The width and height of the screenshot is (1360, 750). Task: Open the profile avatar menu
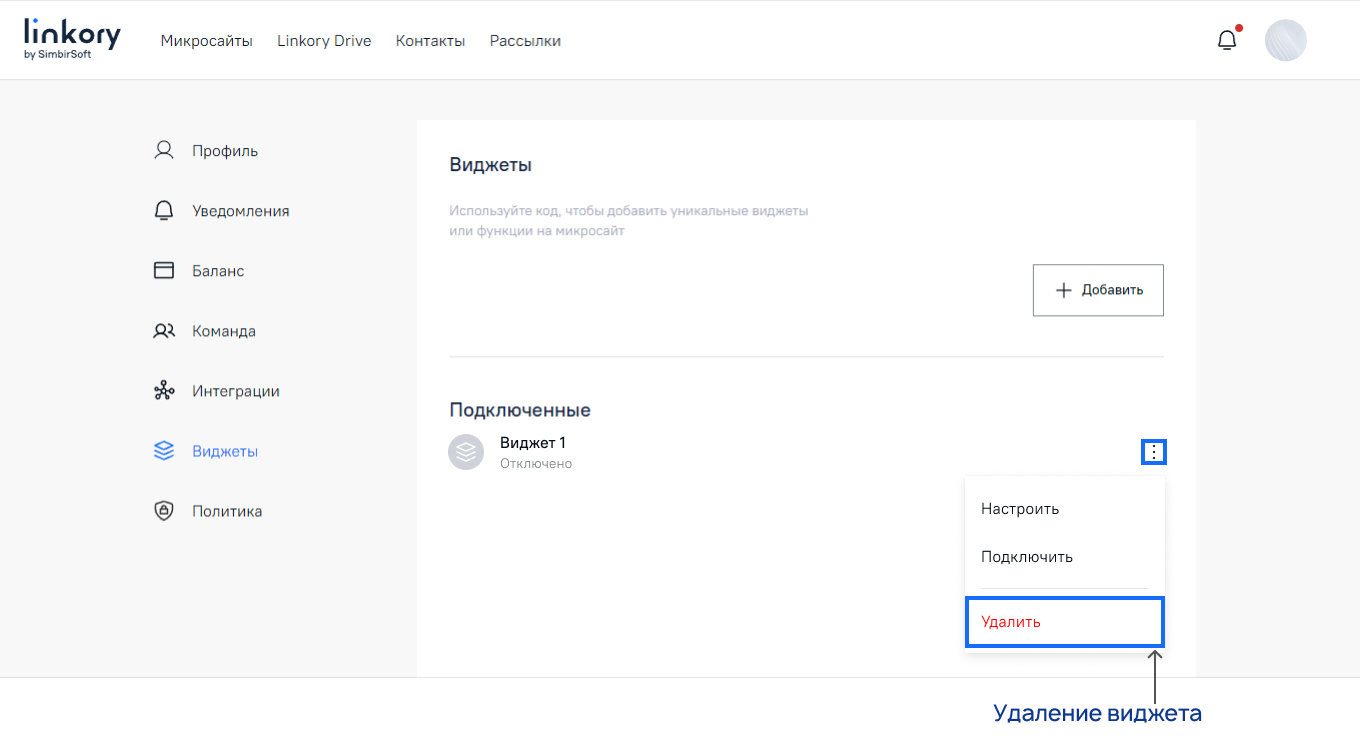point(1286,40)
